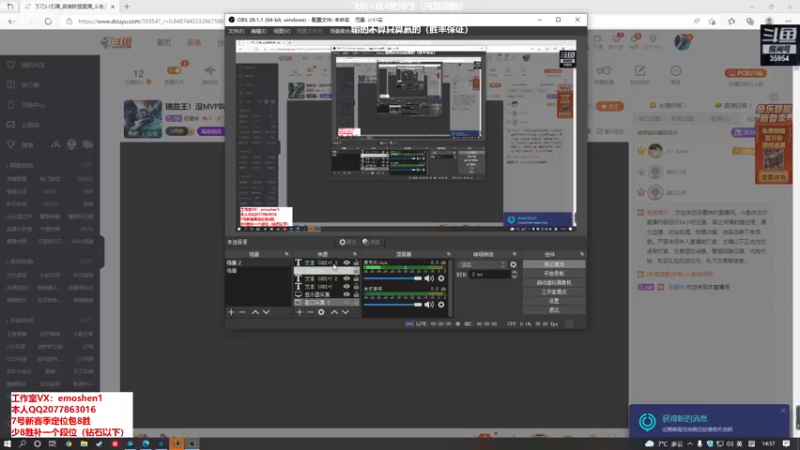Remove the selected source with the minus icon
Viewport: 800px width, 450px height.
[310, 312]
